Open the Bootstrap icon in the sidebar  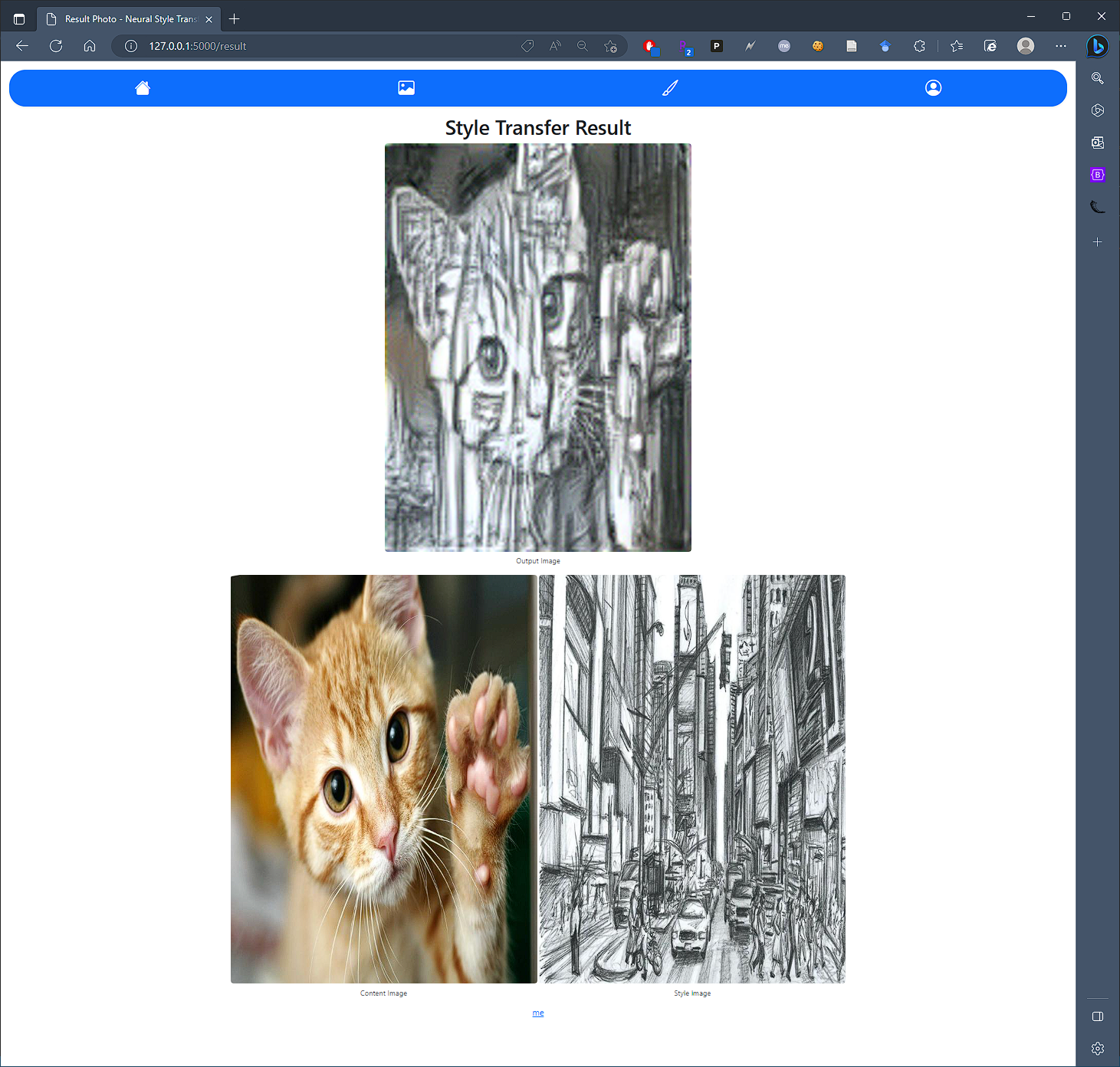coord(1097,174)
